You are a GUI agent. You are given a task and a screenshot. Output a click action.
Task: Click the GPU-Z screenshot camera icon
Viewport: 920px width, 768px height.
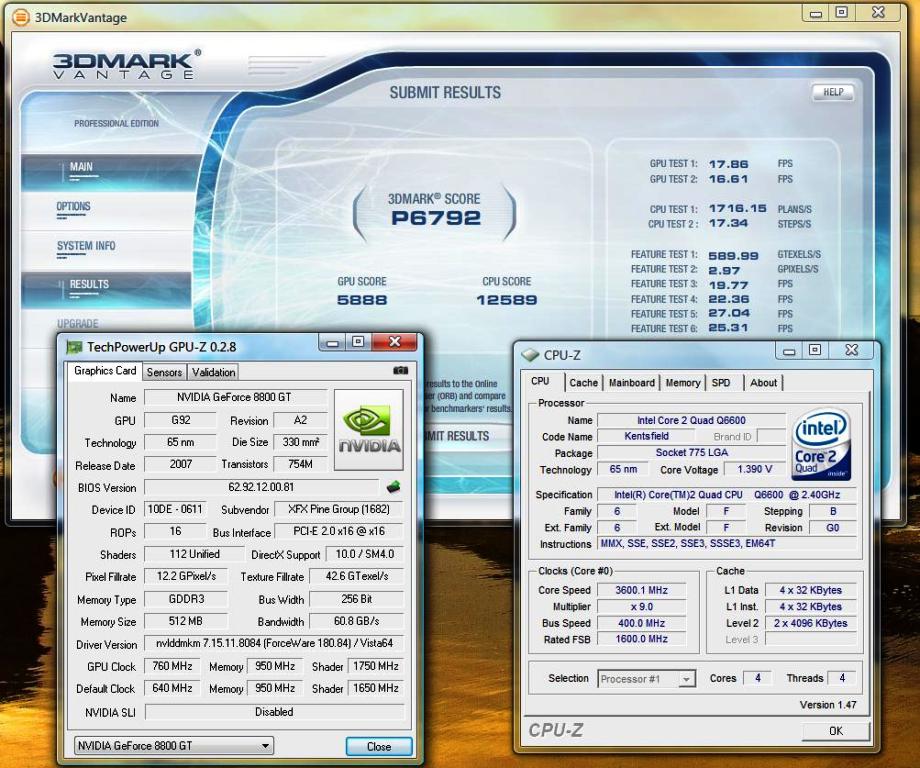[400, 370]
